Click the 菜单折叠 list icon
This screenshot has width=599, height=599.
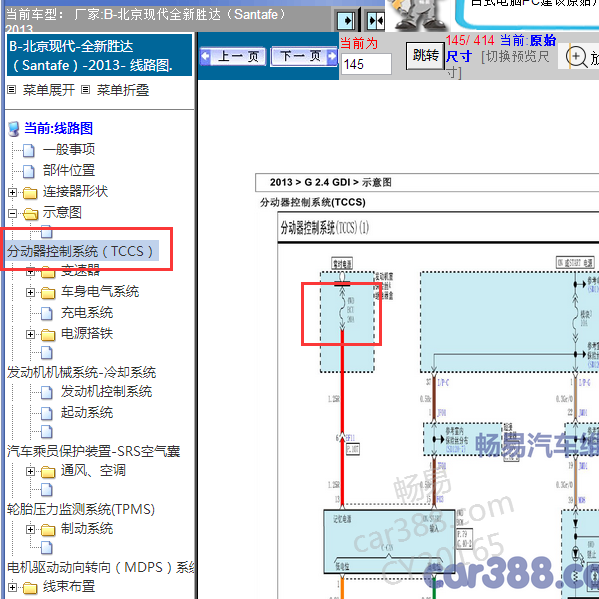tap(86, 90)
